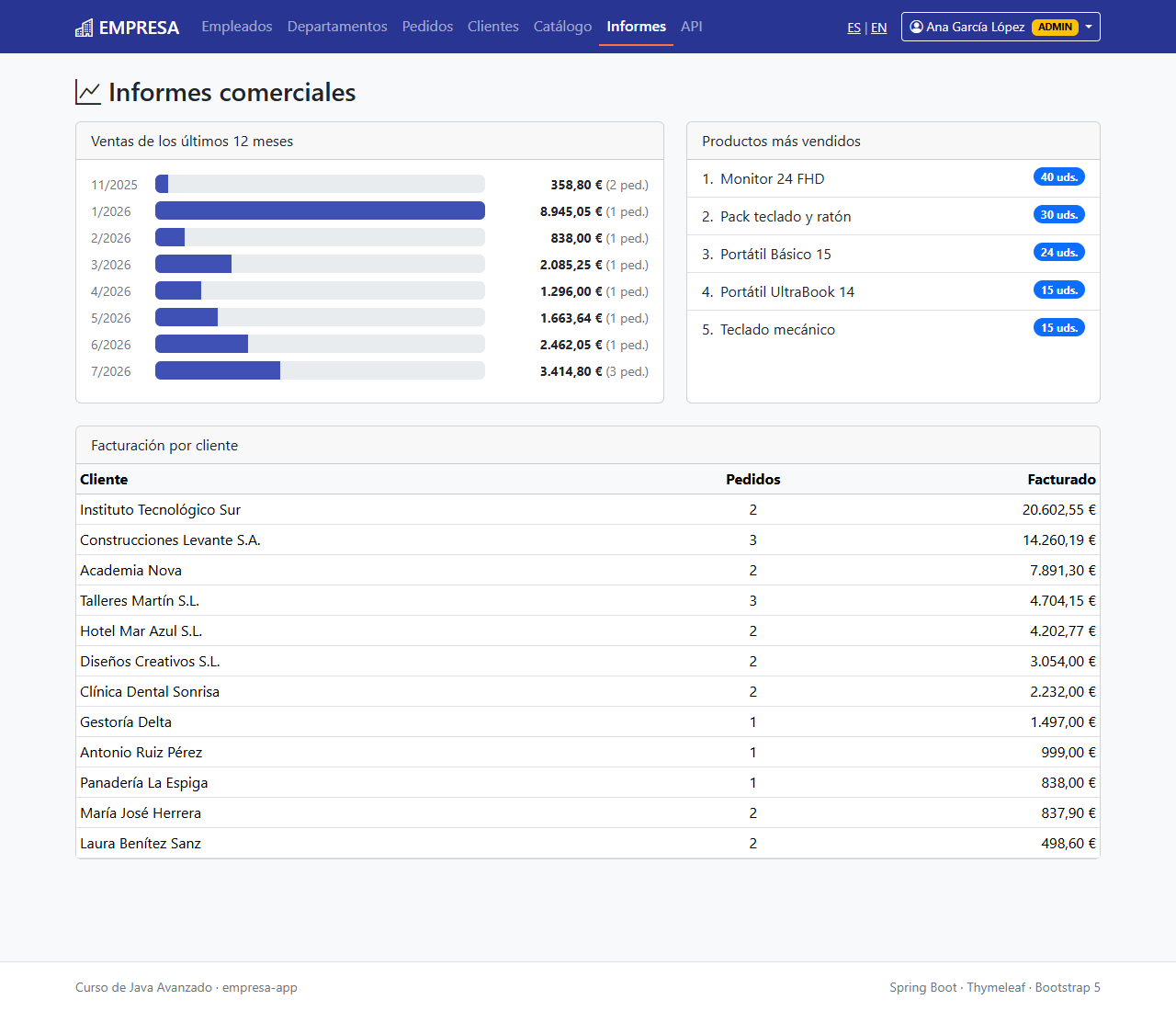Open the Empleados menu item
This screenshot has width=1176, height=1011.
(x=237, y=27)
